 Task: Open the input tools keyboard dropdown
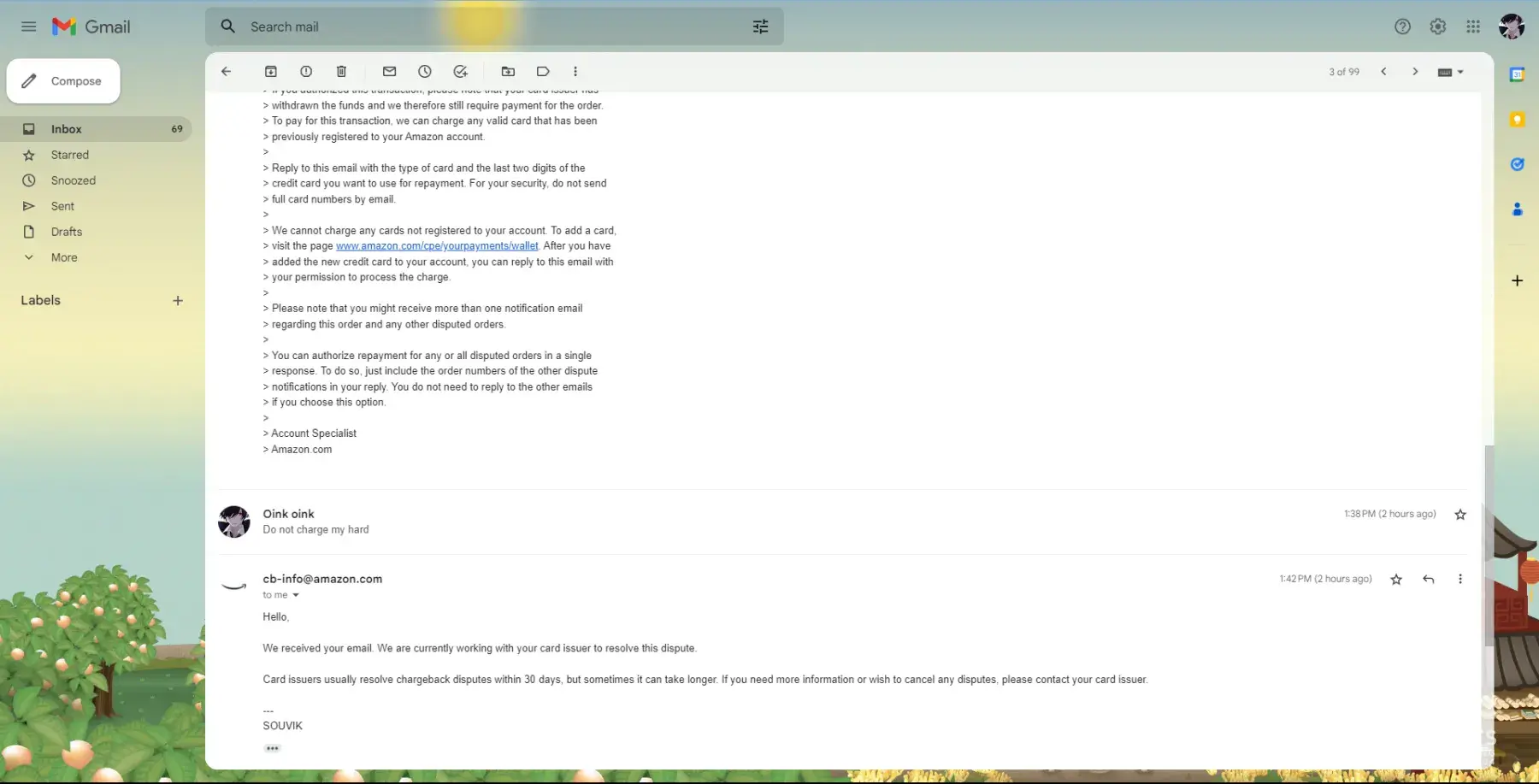pos(1451,72)
